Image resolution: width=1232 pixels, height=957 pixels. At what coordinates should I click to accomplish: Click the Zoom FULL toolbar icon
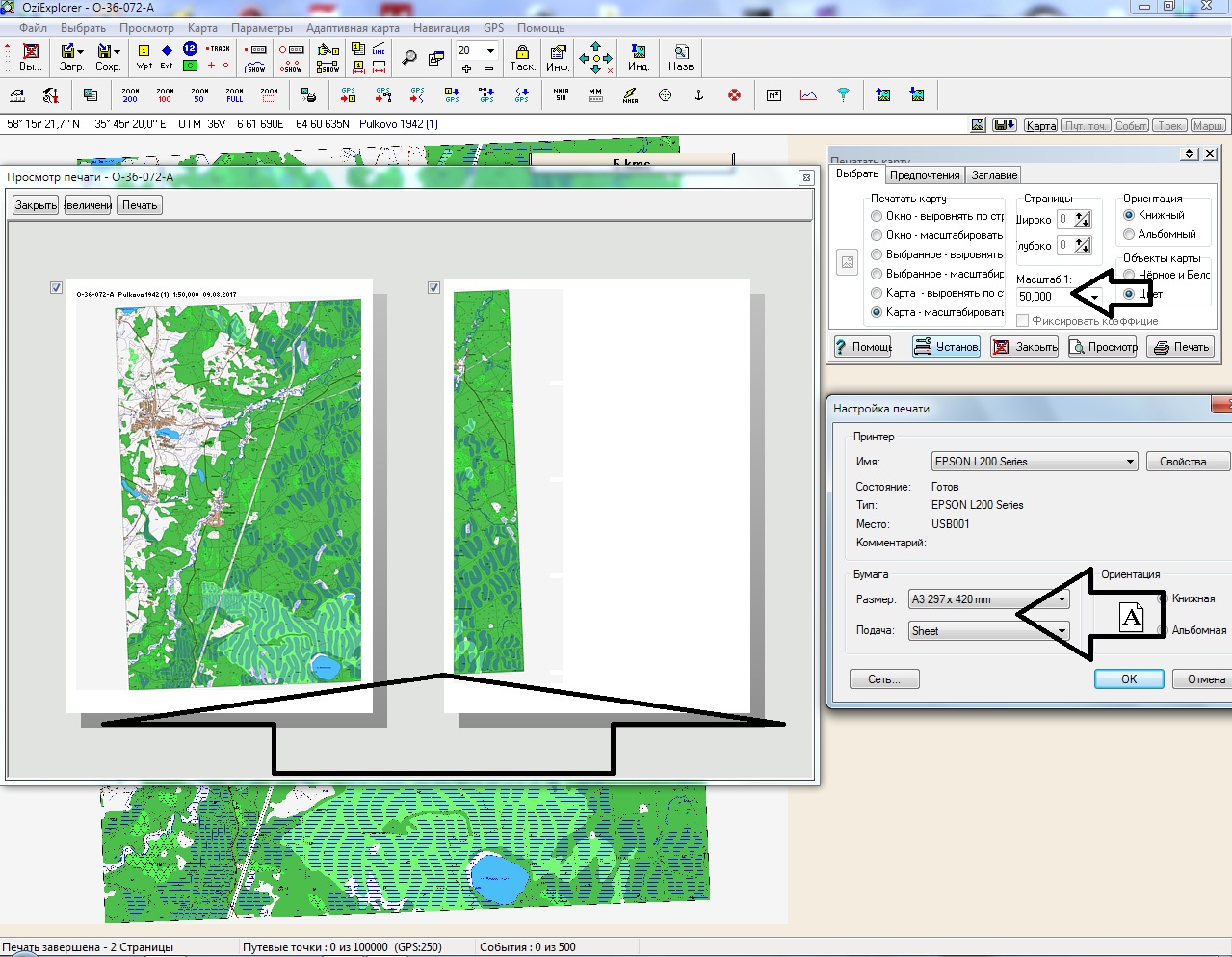pyautogui.click(x=234, y=95)
